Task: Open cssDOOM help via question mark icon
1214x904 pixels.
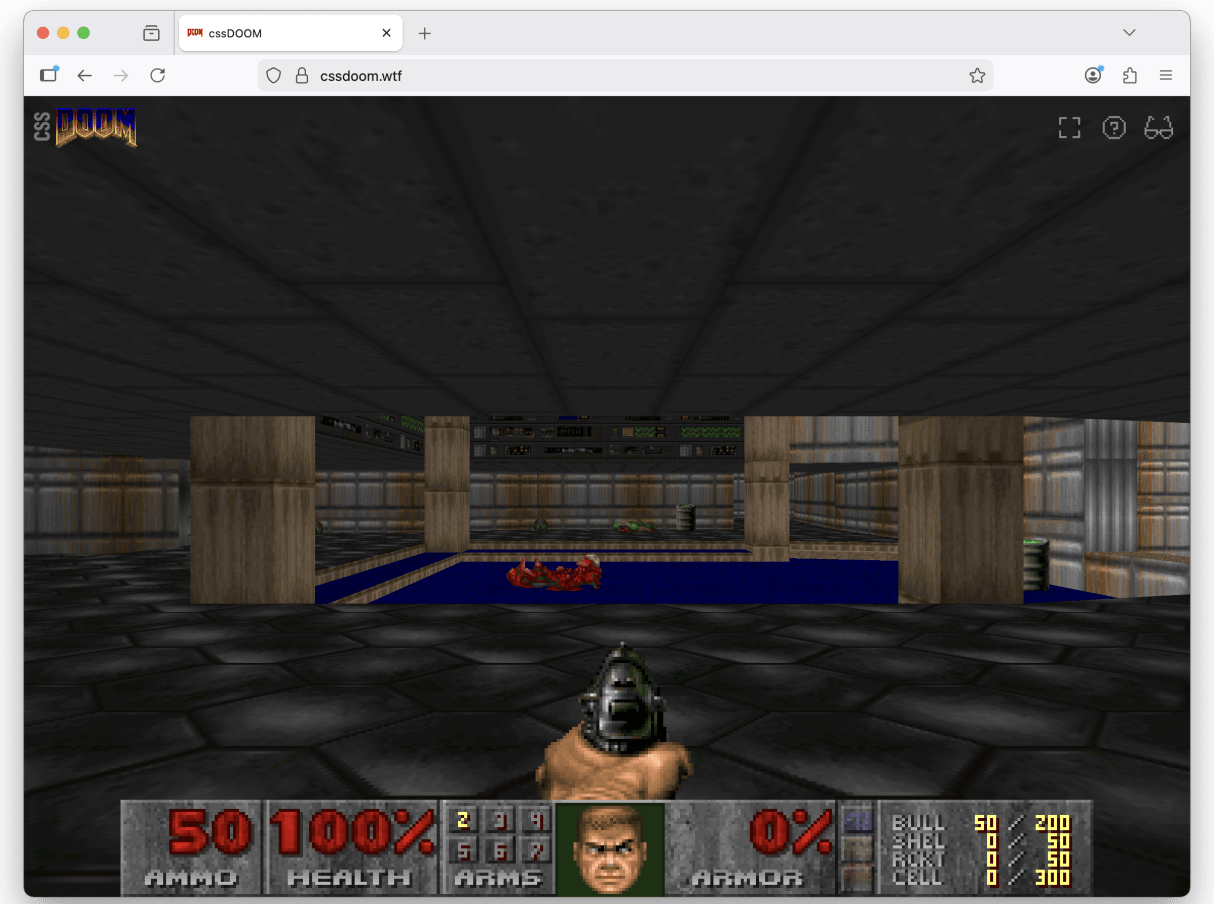Action: coord(1114,127)
